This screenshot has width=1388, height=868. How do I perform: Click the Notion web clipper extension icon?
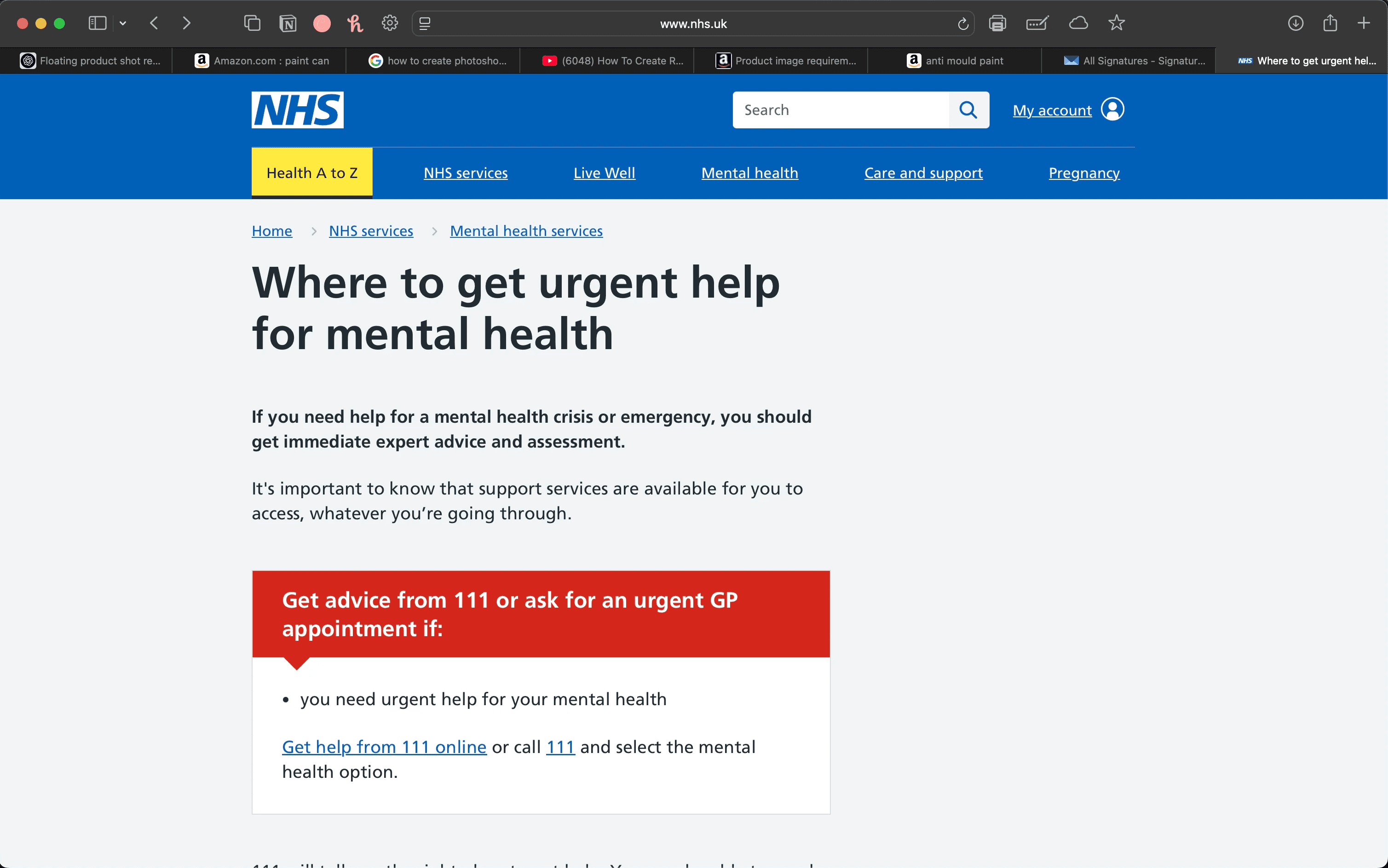click(288, 23)
